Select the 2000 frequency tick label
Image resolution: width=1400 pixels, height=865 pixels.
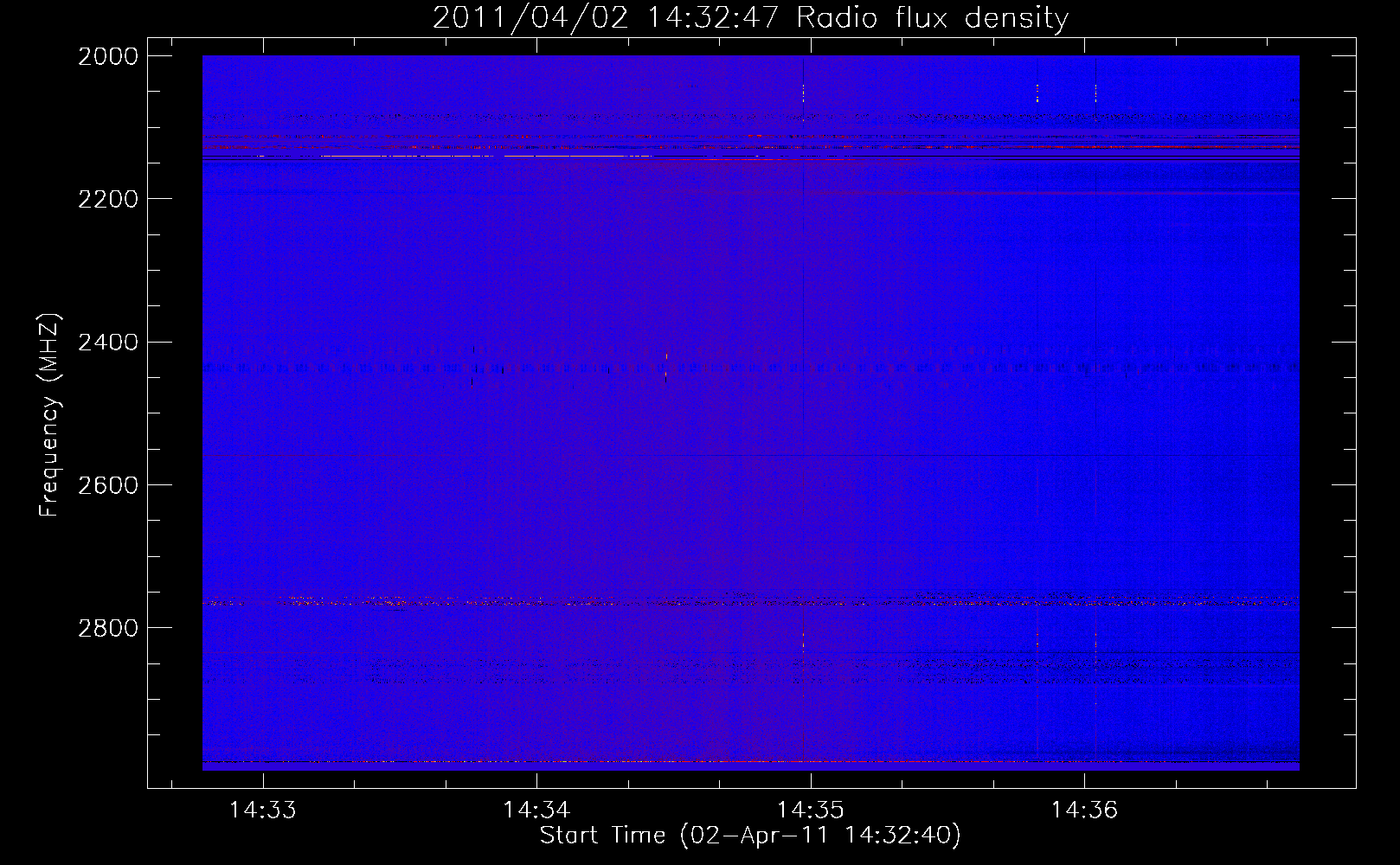108,56
